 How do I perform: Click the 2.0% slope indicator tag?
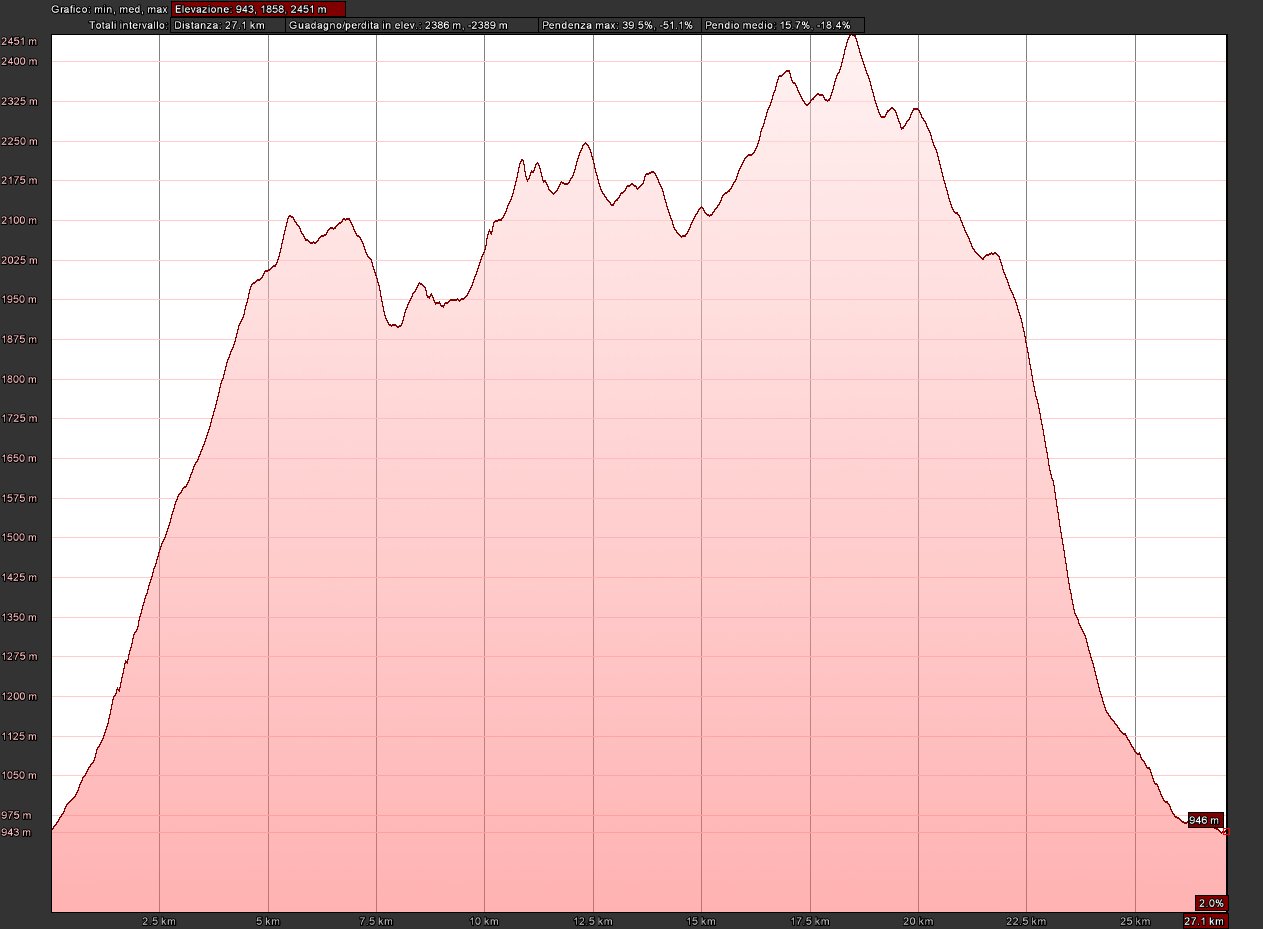(1211, 902)
